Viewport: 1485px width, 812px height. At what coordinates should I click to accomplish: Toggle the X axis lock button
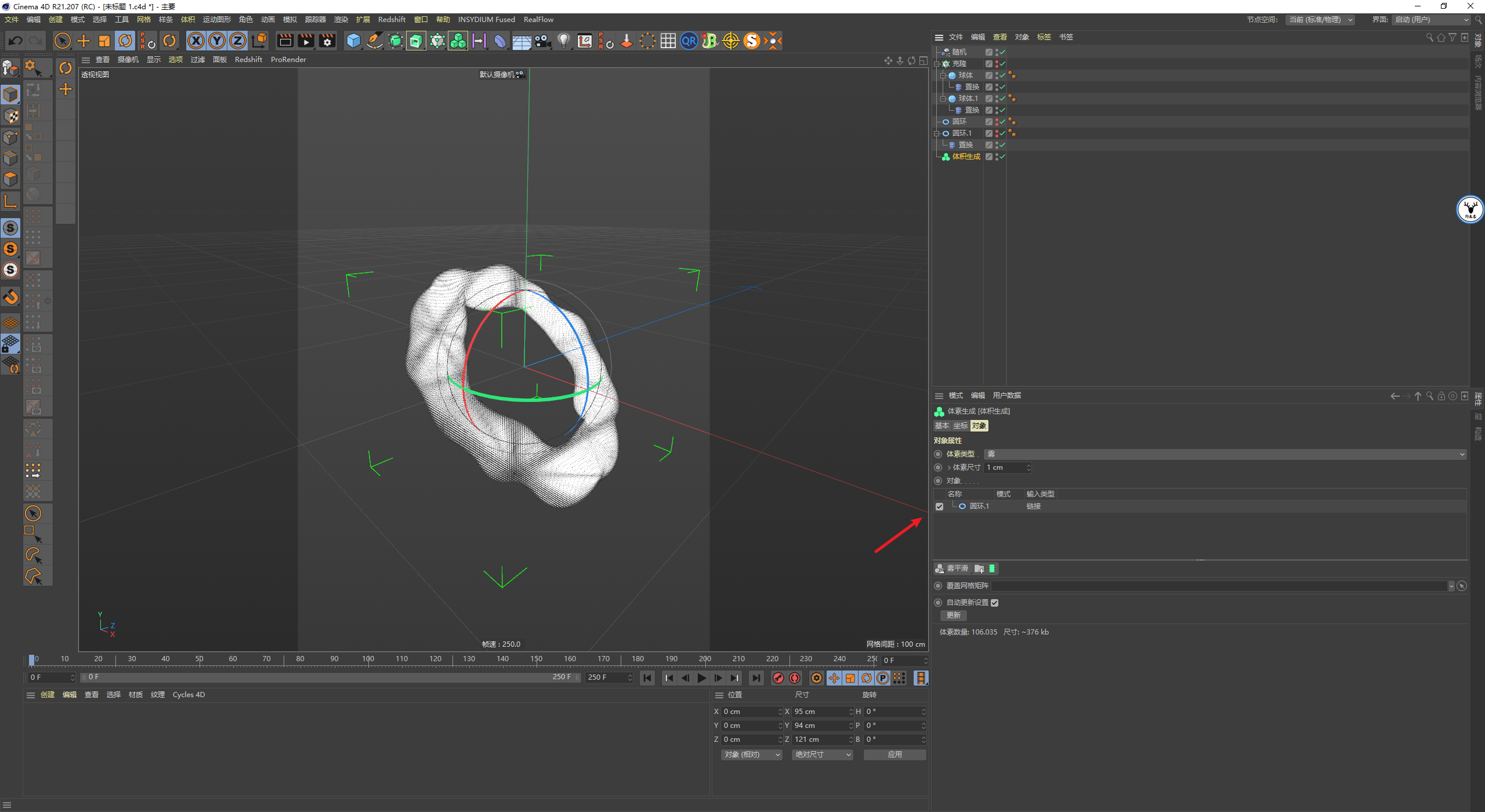point(196,41)
